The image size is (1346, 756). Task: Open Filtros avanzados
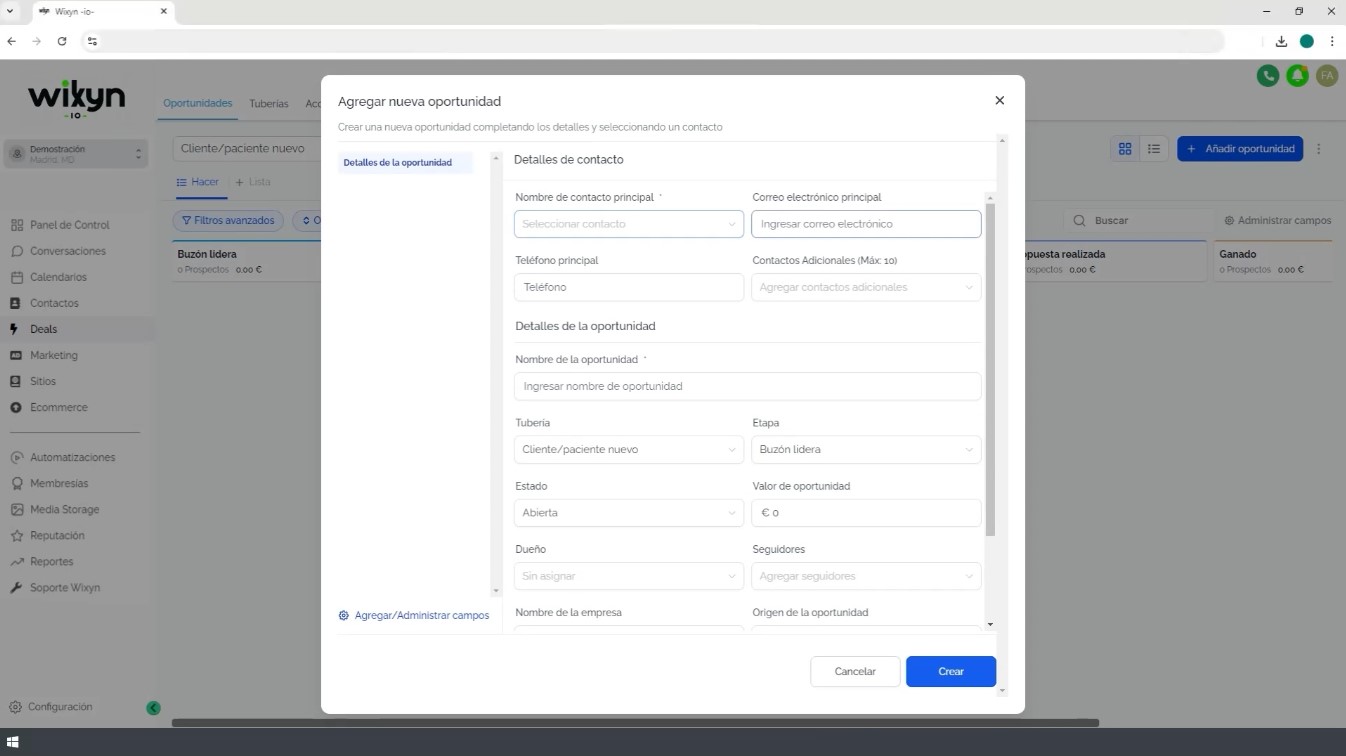(228, 220)
